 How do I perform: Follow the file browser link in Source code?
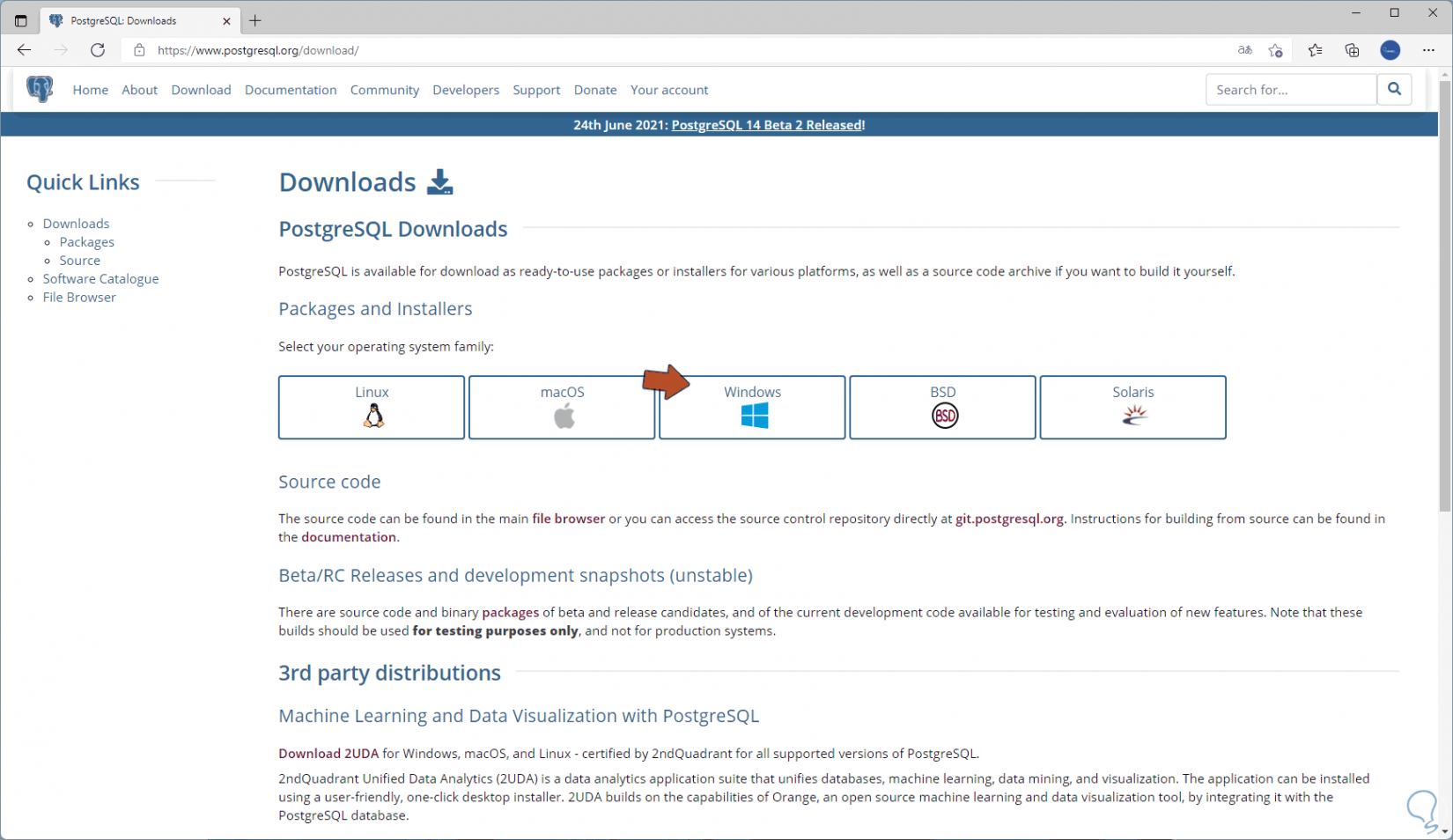point(568,519)
